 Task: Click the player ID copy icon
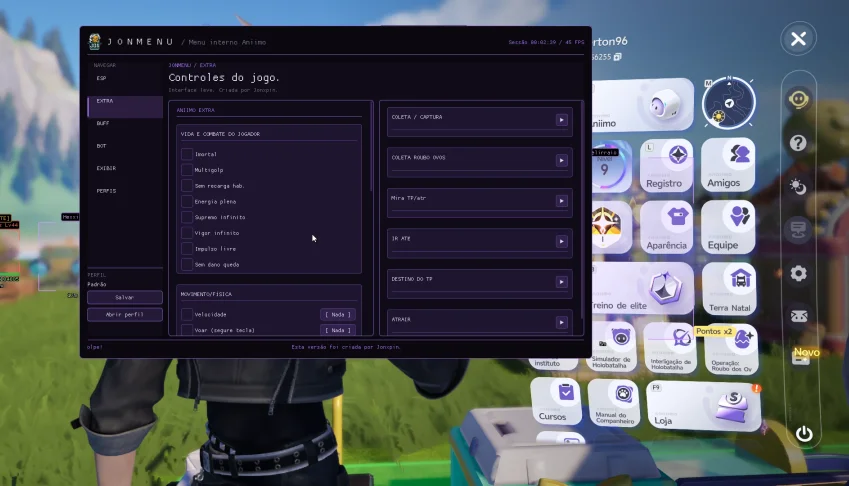(x=617, y=56)
